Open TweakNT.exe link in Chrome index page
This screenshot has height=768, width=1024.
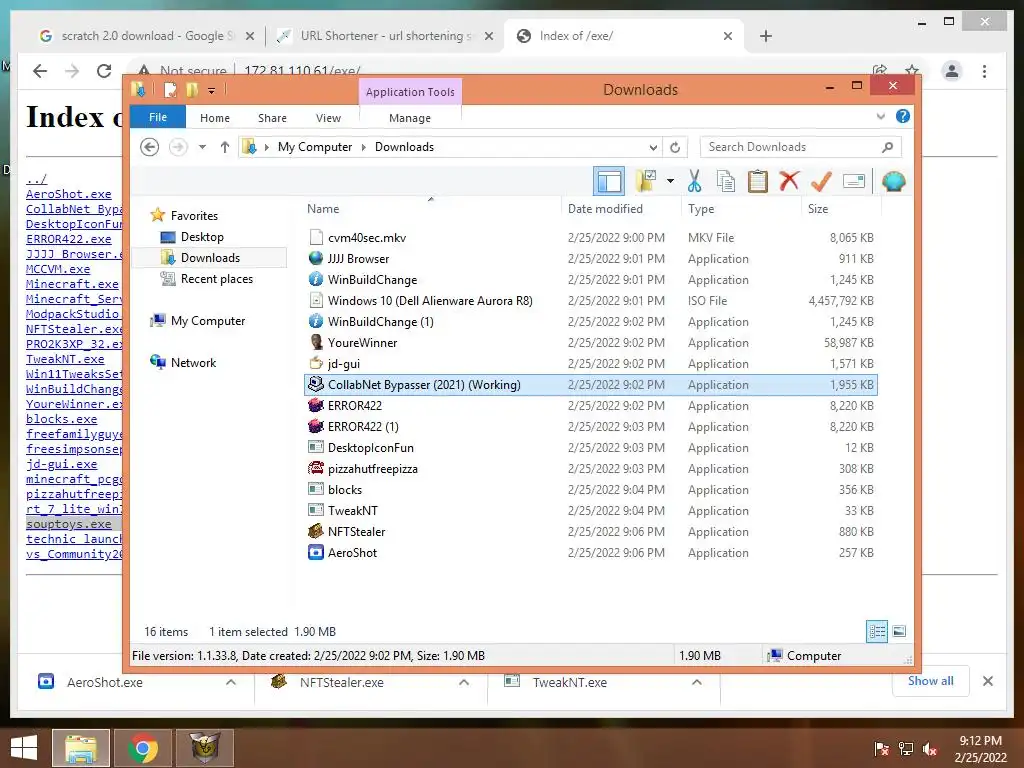[x=65, y=359]
